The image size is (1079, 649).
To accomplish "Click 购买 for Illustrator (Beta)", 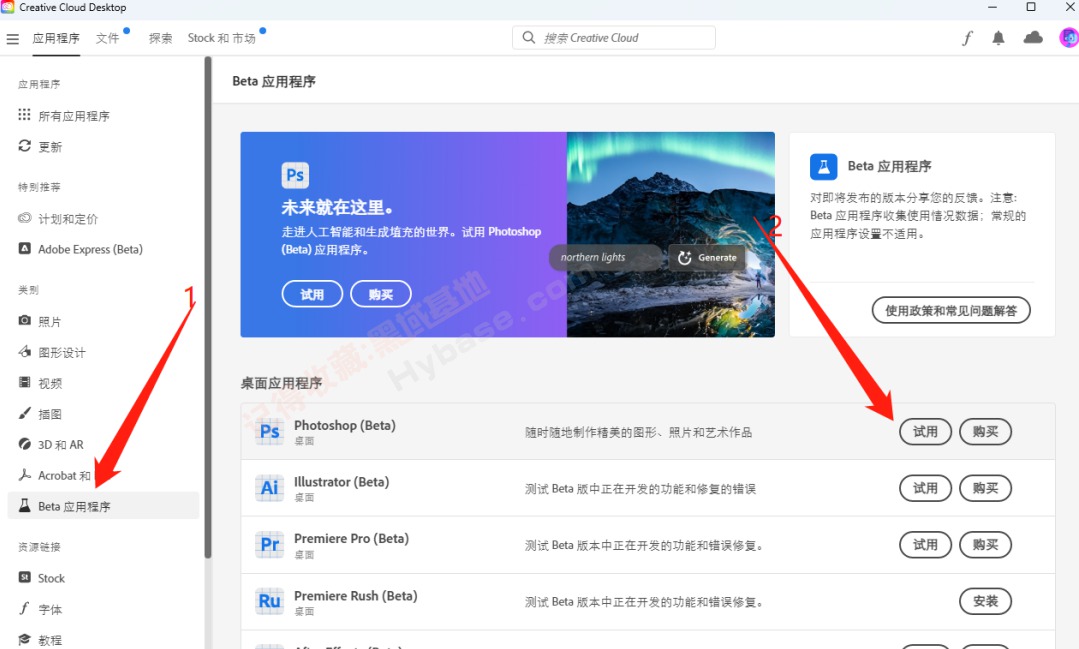I will (985, 488).
